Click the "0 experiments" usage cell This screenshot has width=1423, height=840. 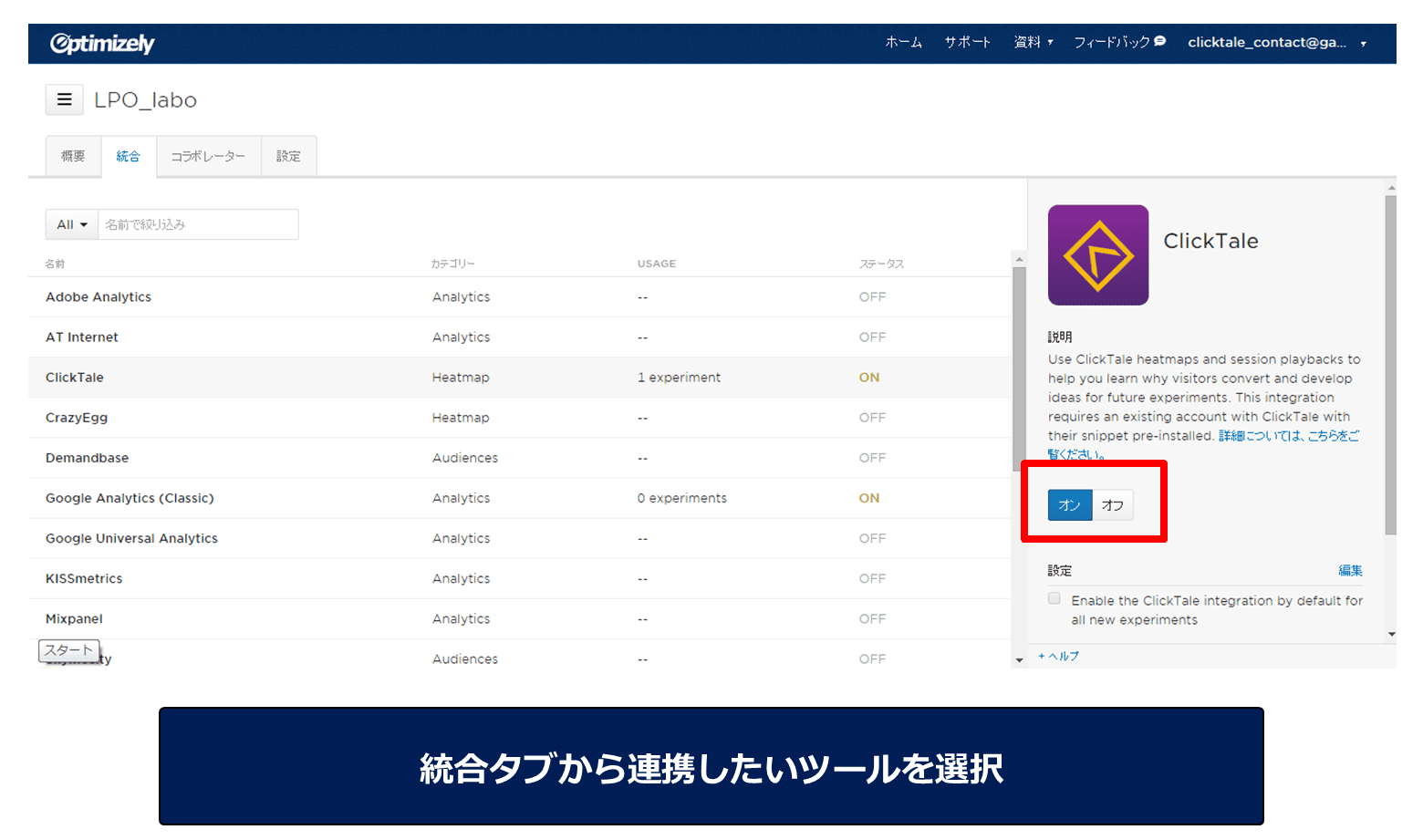(682, 498)
